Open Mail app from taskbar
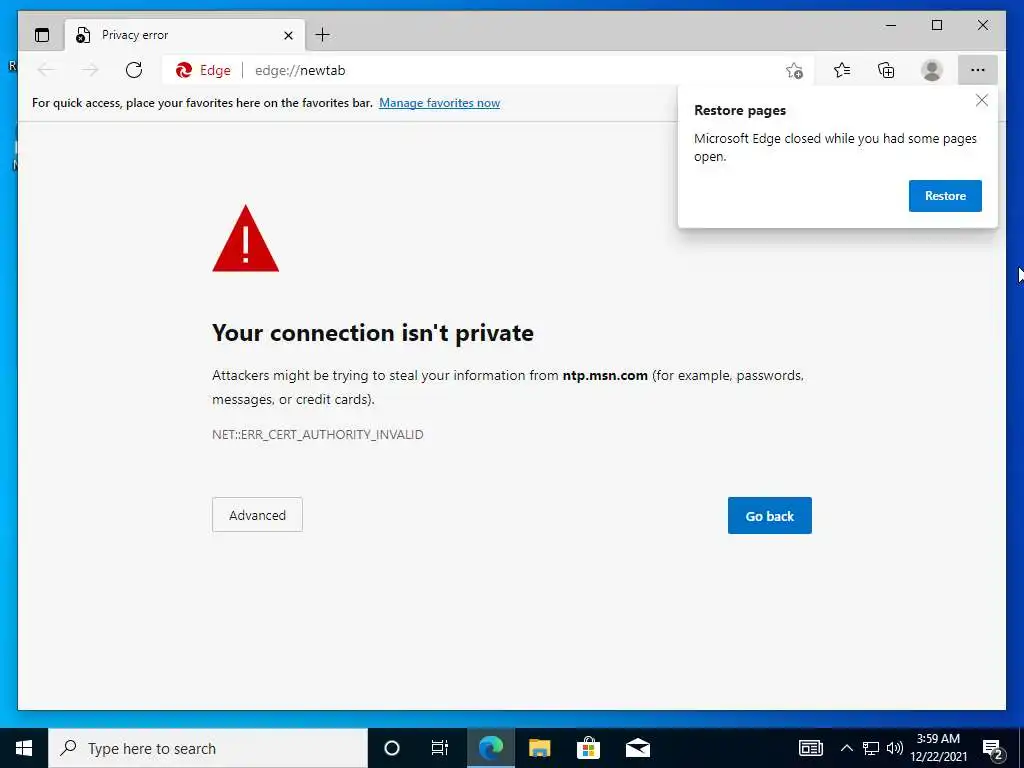 [638, 748]
